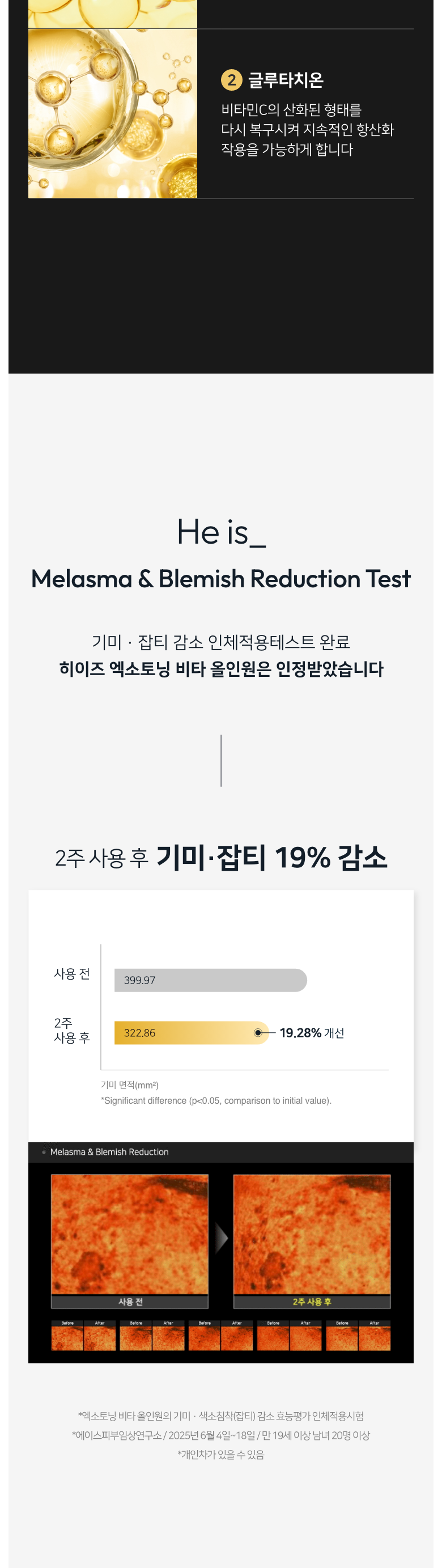Click the 'Melasma & Blemish Reduction Test' title
Image resolution: width=442 pixels, height=1568 pixels.
(x=221, y=578)
